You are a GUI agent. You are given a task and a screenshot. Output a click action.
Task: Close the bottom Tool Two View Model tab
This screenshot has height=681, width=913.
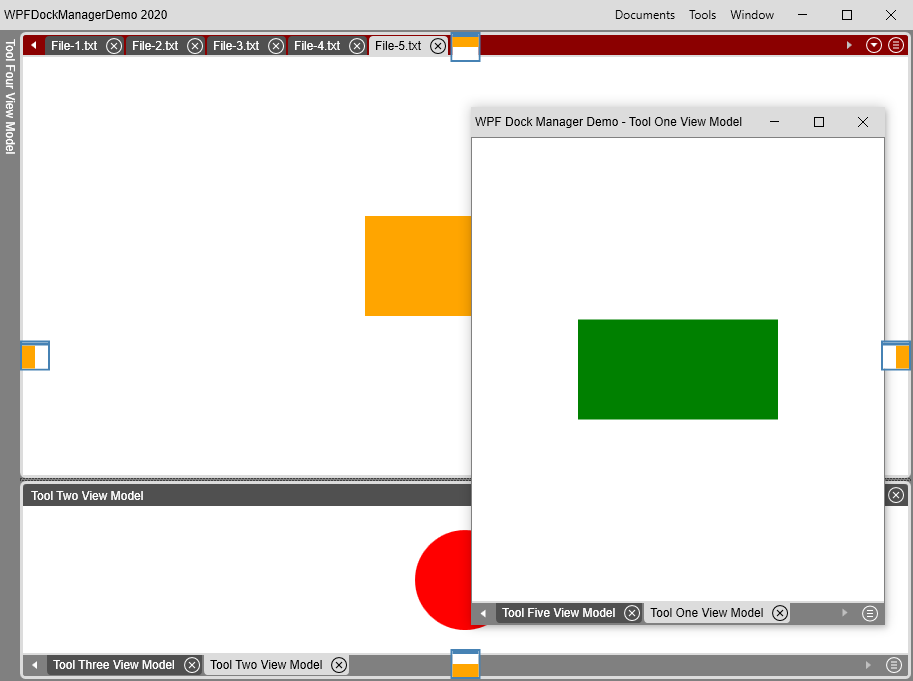(x=339, y=665)
